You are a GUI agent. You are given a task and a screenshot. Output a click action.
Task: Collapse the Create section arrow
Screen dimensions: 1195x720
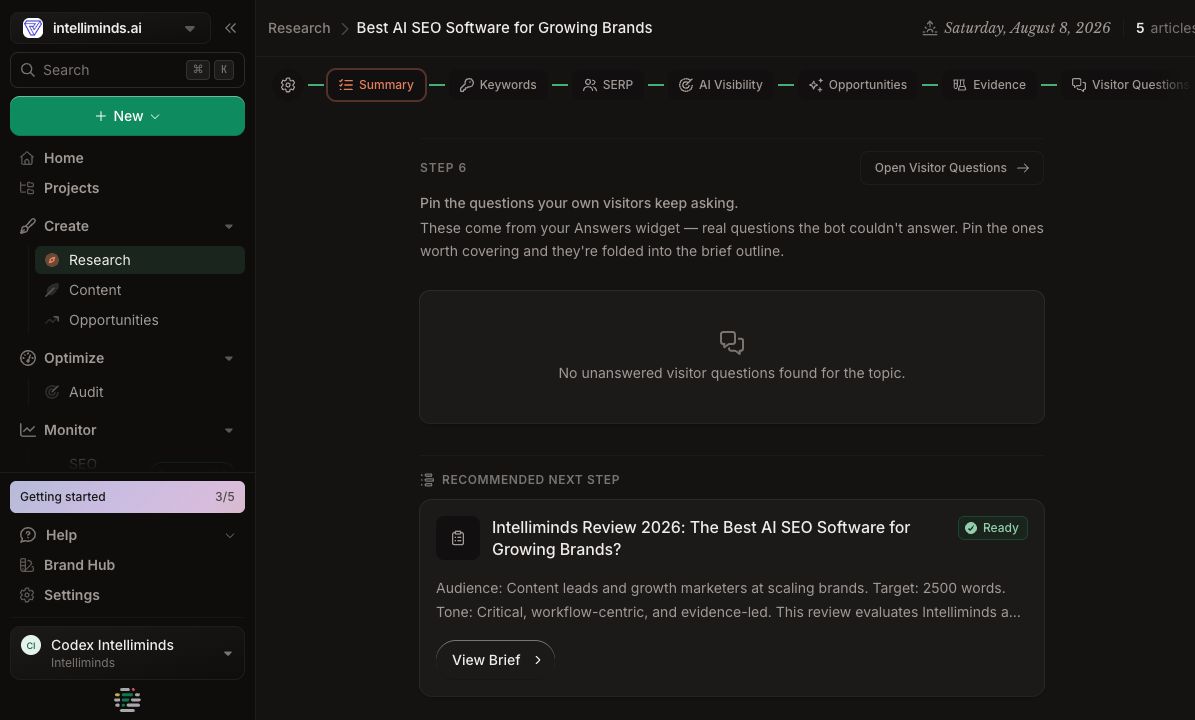[x=229, y=226]
